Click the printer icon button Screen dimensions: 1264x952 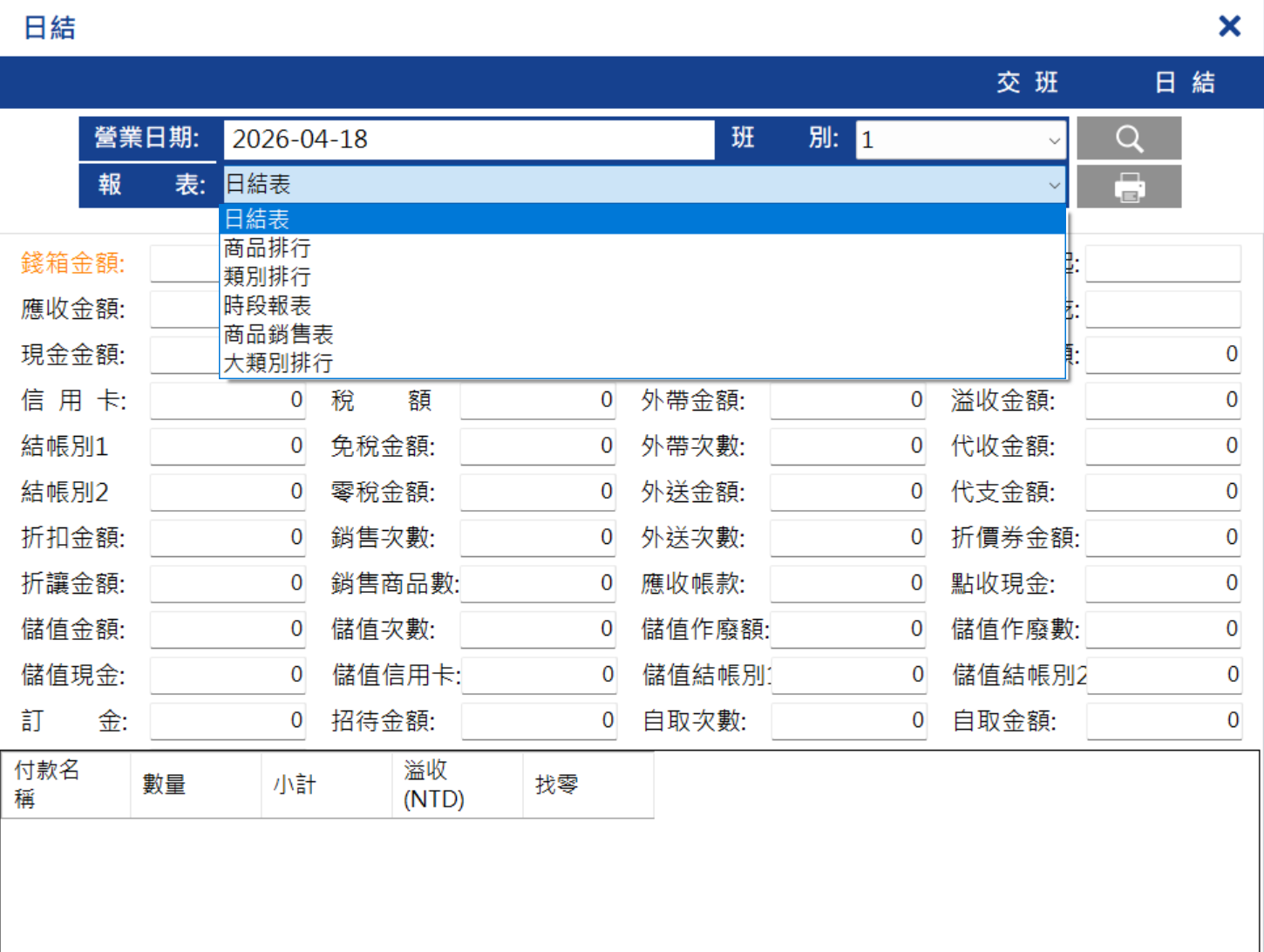(x=1129, y=187)
